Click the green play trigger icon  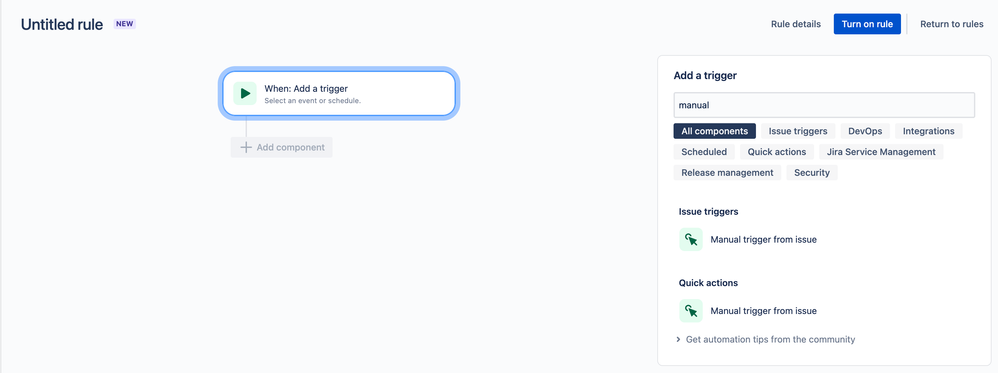(244, 94)
